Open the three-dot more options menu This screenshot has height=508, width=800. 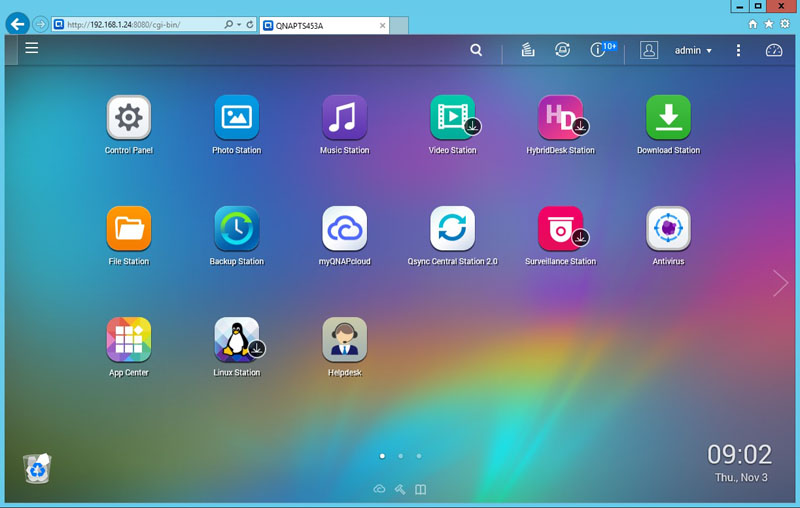(x=738, y=50)
